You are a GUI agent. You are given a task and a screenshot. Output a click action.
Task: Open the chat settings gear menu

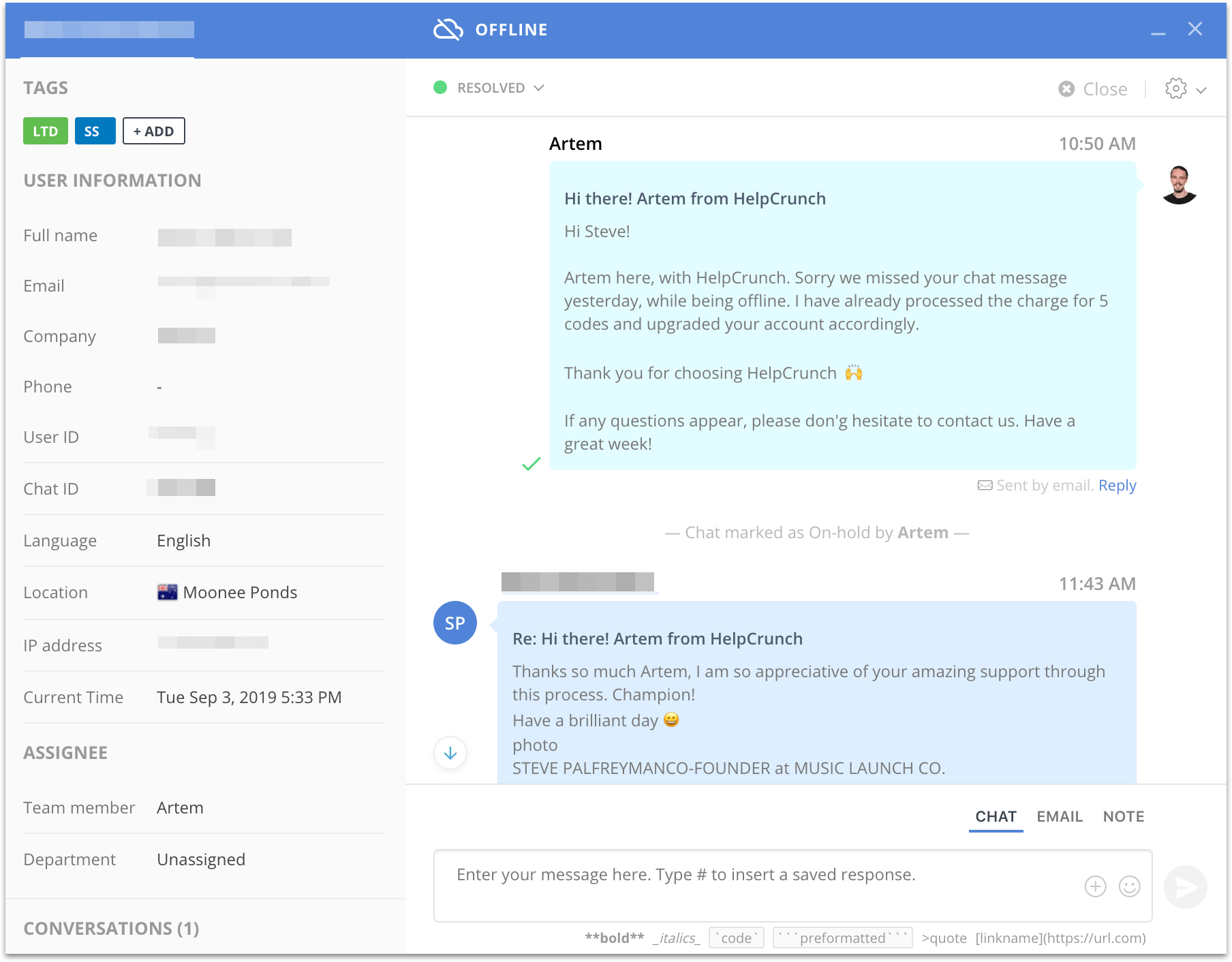(1175, 89)
